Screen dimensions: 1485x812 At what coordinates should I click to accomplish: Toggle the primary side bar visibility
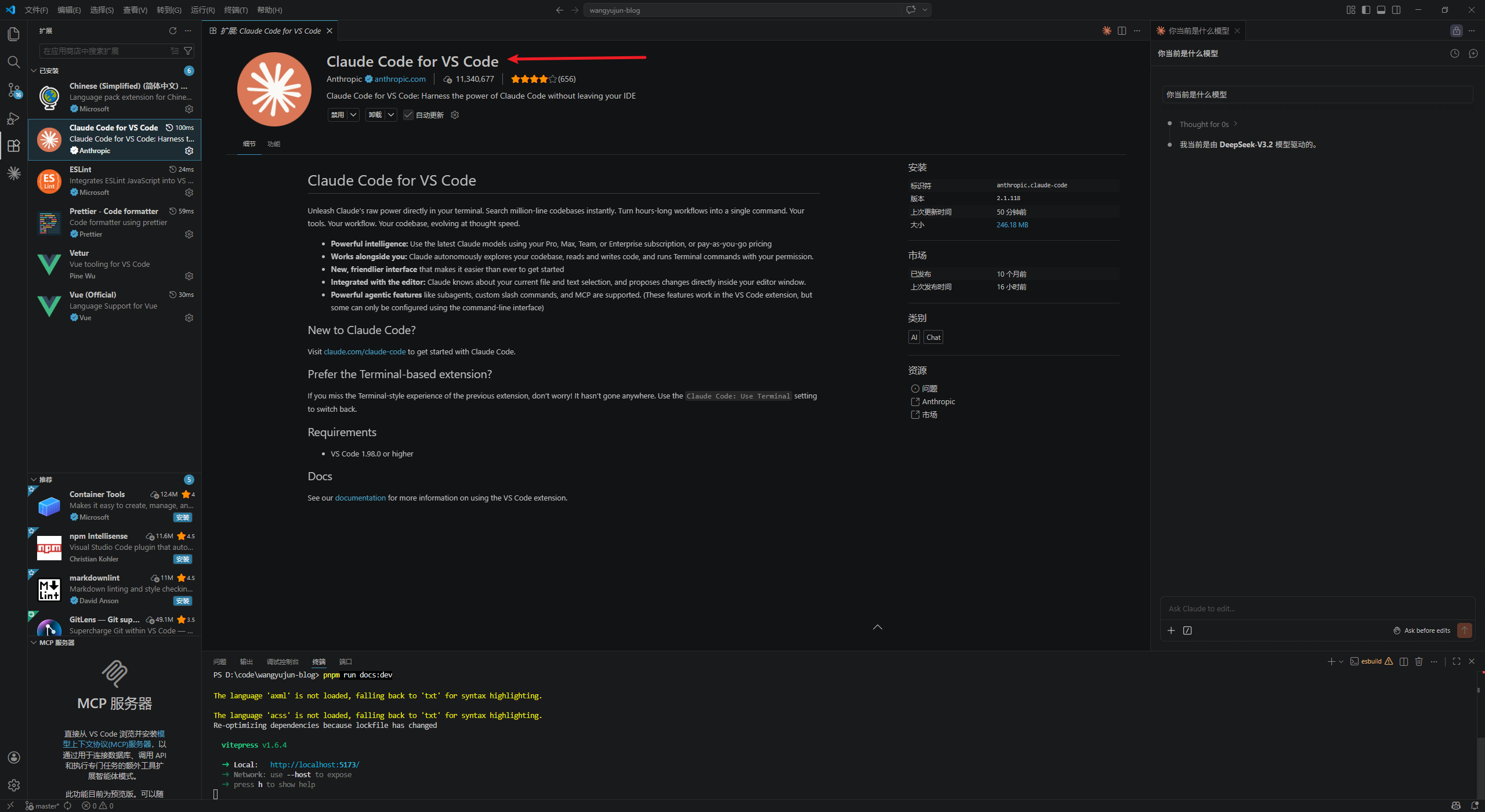pos(1366,10)
